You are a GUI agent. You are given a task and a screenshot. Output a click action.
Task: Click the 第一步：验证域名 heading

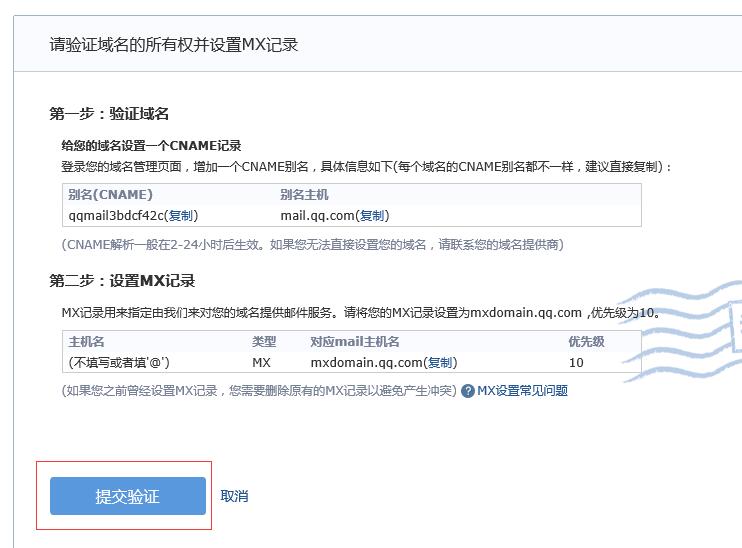(x=109, y=114)
